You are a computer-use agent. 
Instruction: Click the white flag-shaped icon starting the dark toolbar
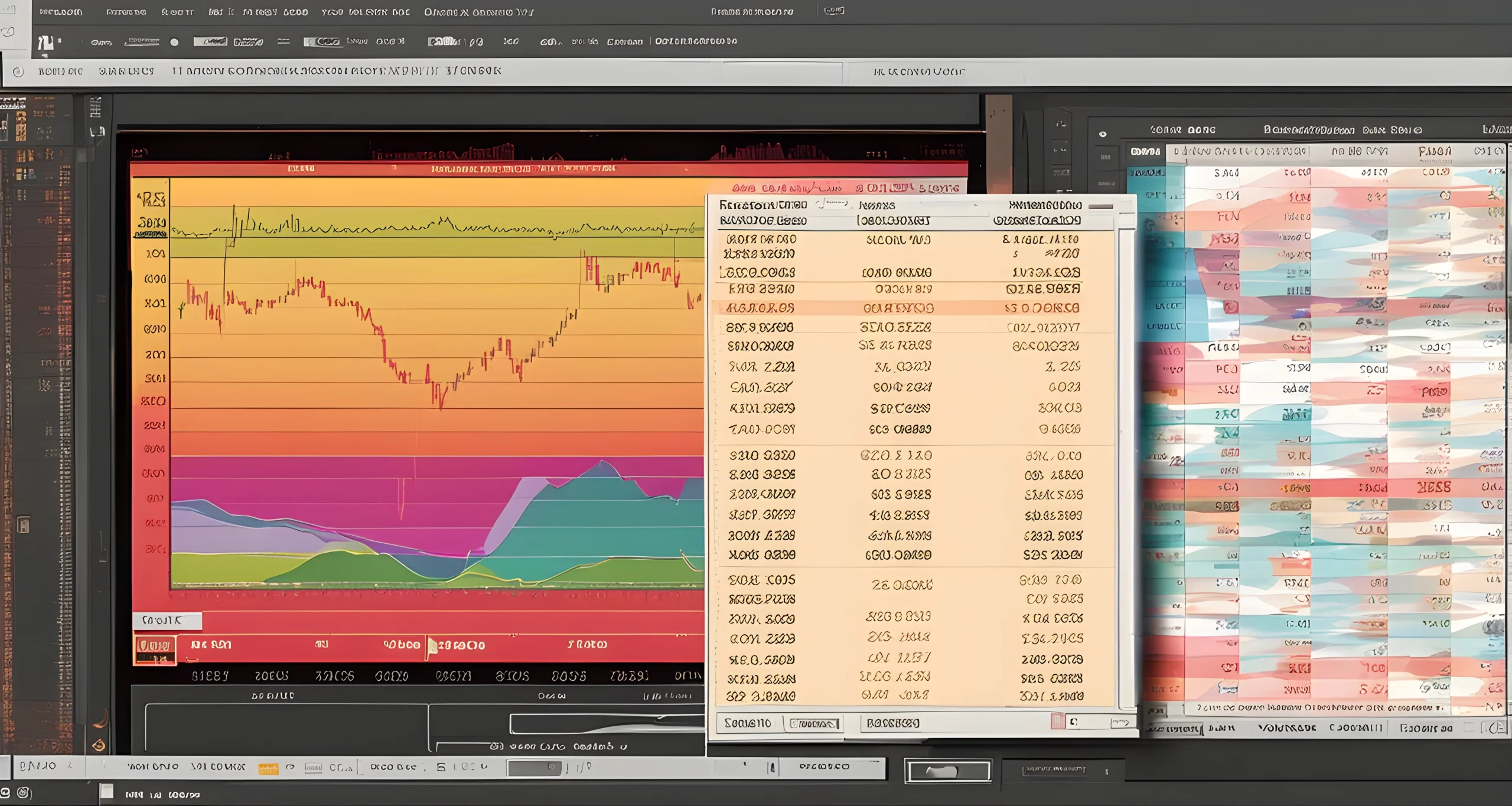(45, 43)
